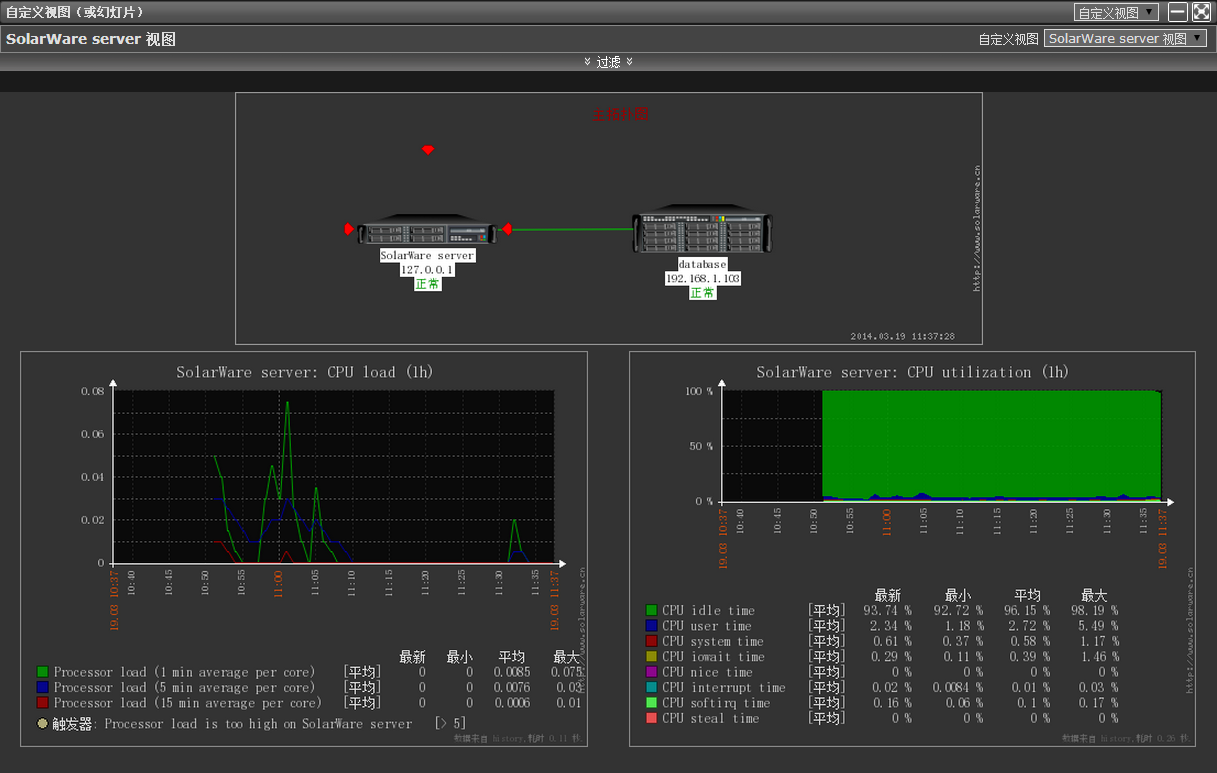Click purple swatch for CPU nice time
Image resolution: width=1217 pixels, height=773 pixels.
tap(652, 672)
